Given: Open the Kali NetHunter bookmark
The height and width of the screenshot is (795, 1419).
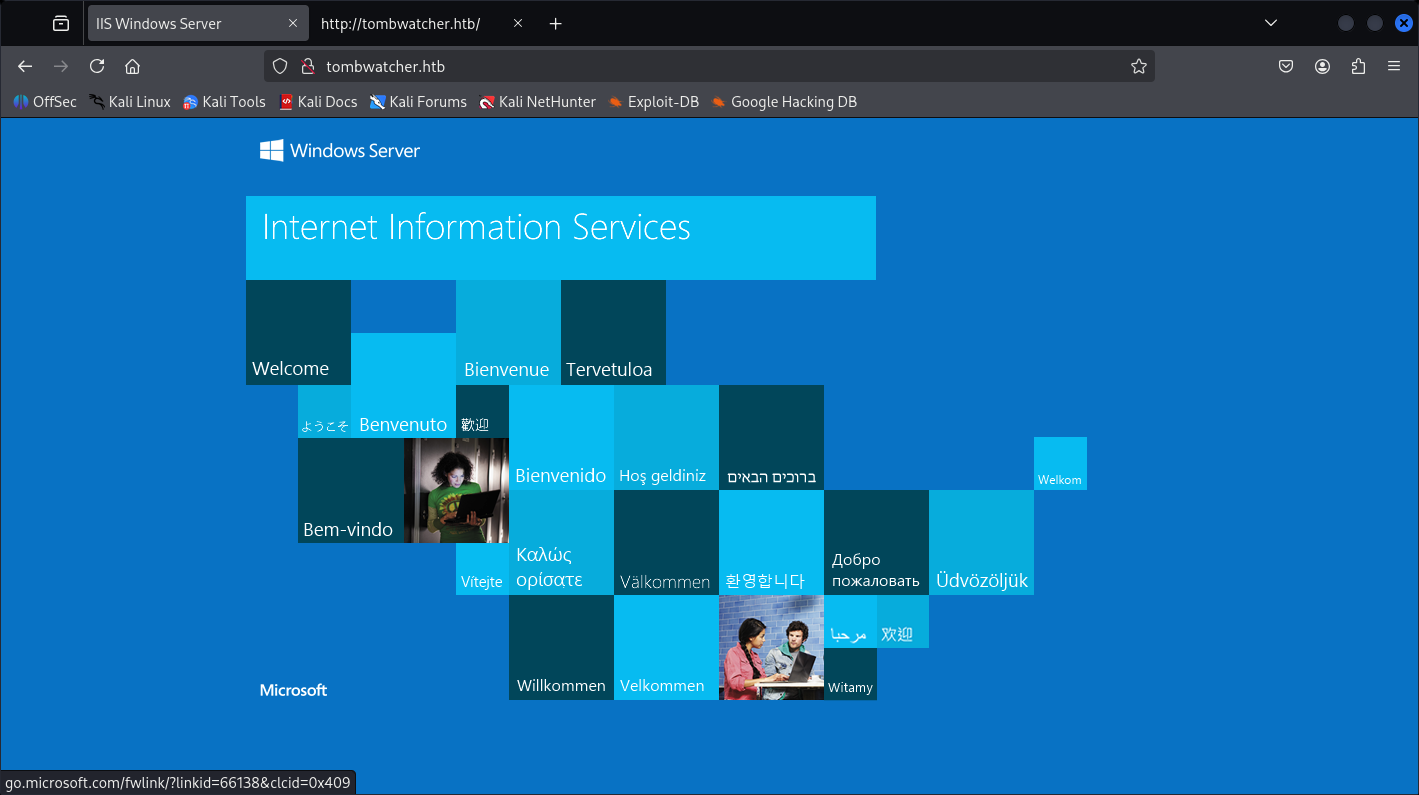Looking at the screenshot, I should [x=537, y=102].
